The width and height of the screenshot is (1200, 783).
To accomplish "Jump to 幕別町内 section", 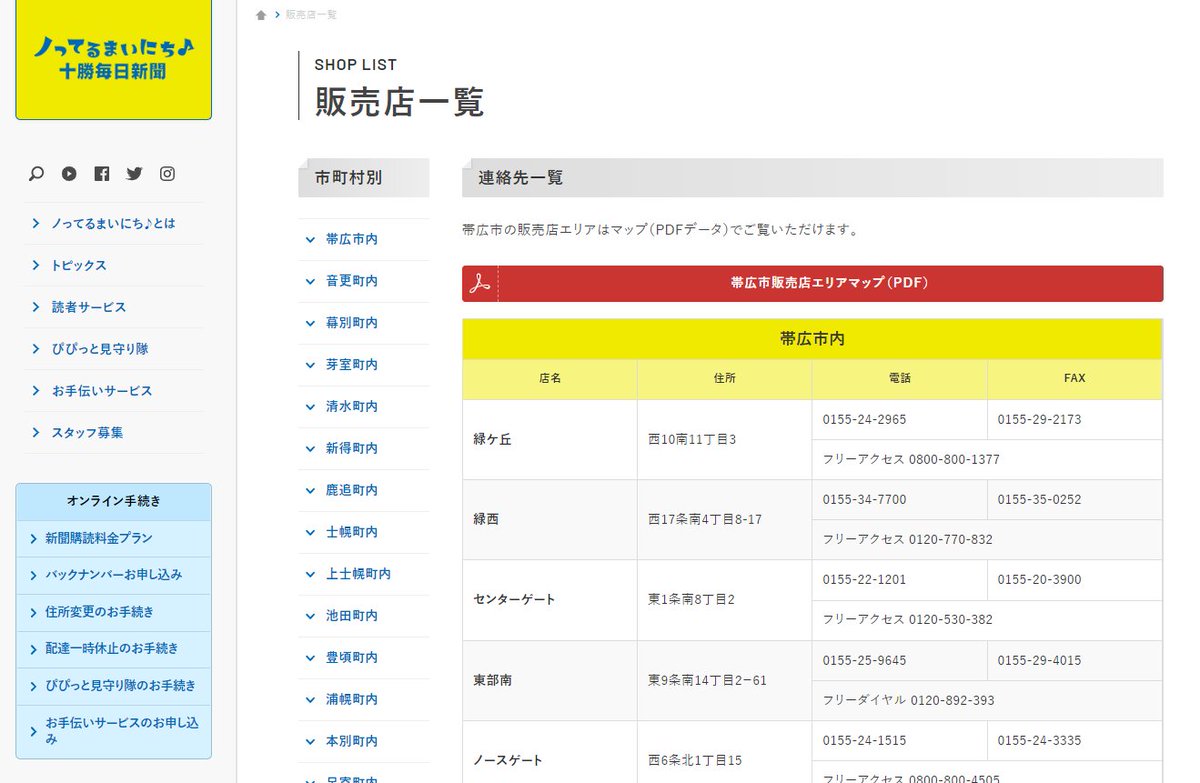I will pyautogui.click(x=364, y=323).
